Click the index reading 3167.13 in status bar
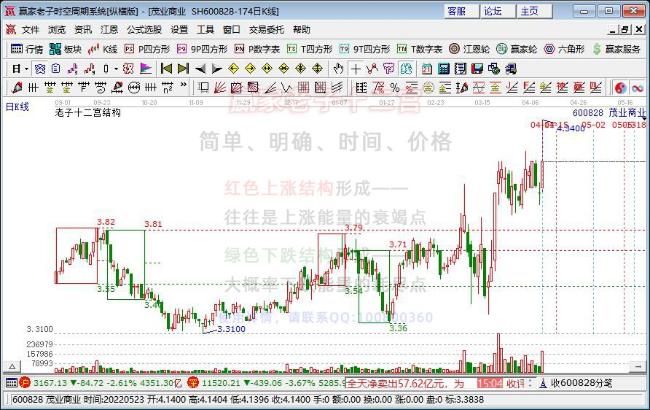The height and width of the screenshot is (410, 650). 49,383
